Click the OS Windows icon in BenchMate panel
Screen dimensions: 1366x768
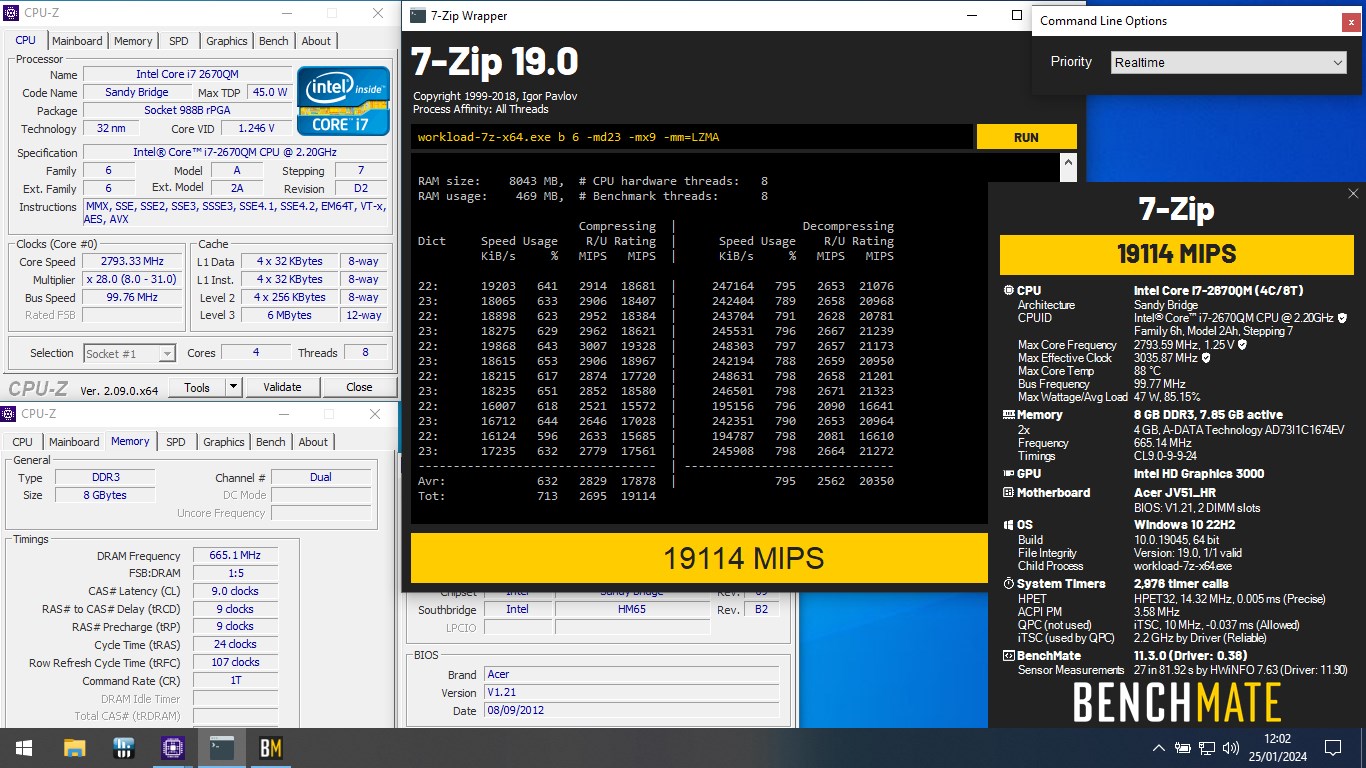pyautogui.click(x=1008, y=525)
